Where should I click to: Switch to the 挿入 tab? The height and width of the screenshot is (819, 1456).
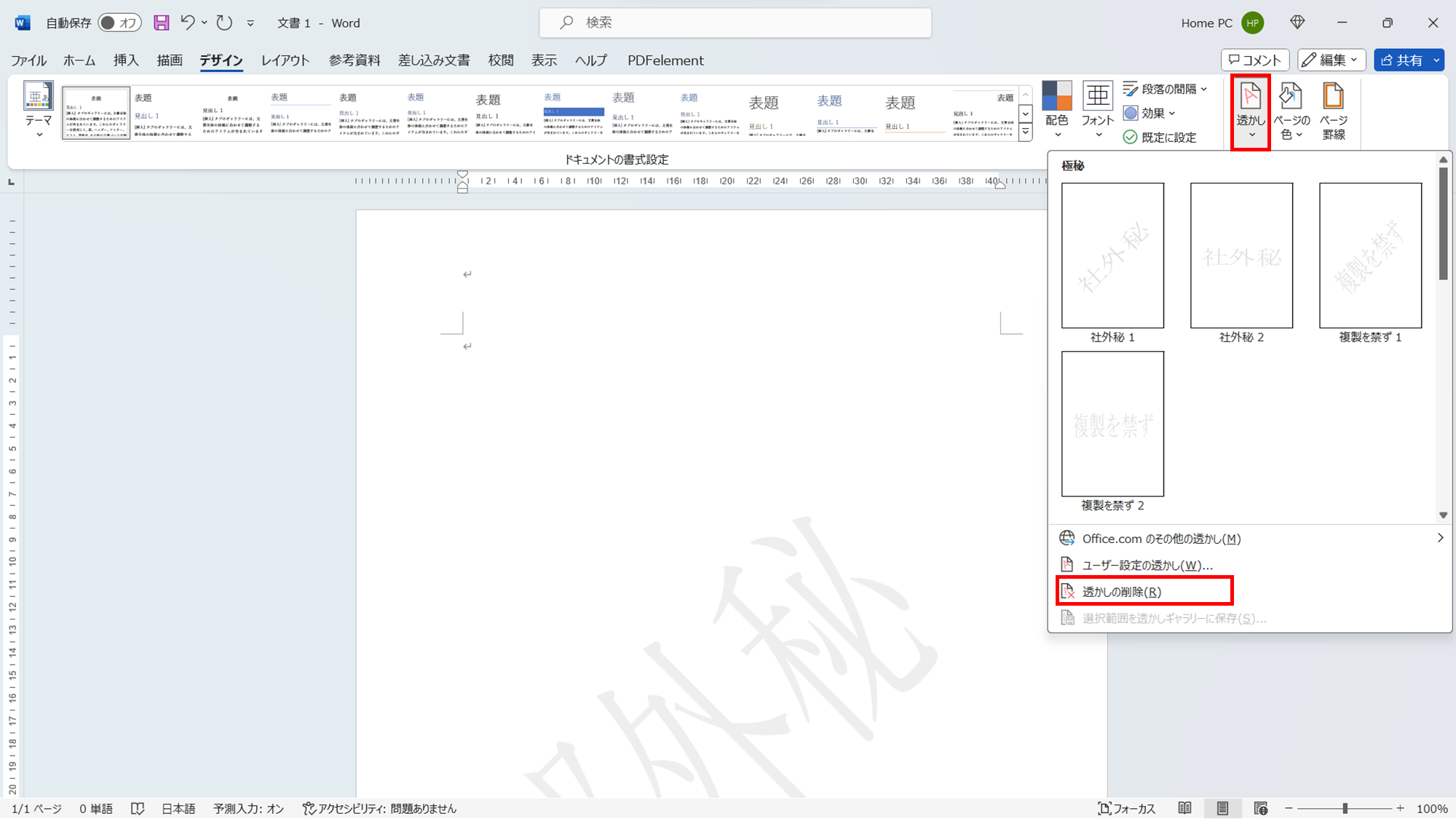pos(126,60)
